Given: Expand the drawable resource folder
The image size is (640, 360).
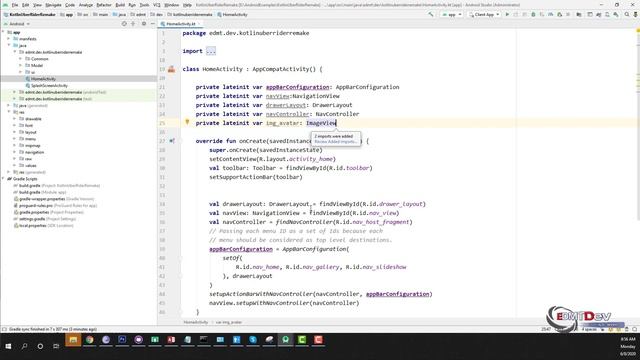Looking at the screenshot, I should 15,119.
